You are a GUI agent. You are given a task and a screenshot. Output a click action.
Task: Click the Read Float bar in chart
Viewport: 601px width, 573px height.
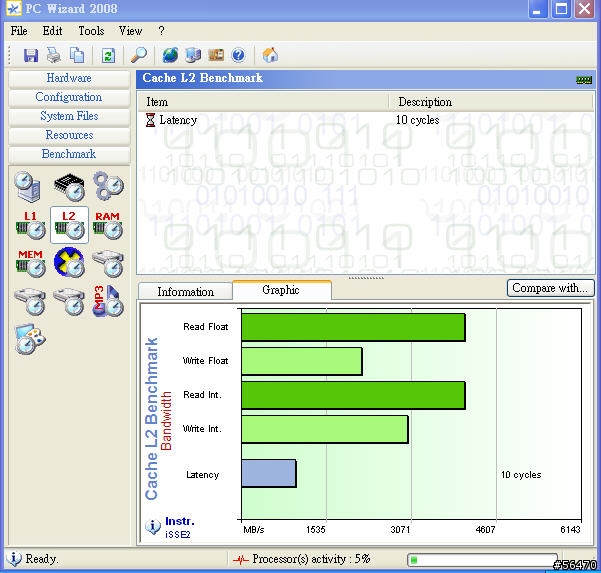pos(353,327)
